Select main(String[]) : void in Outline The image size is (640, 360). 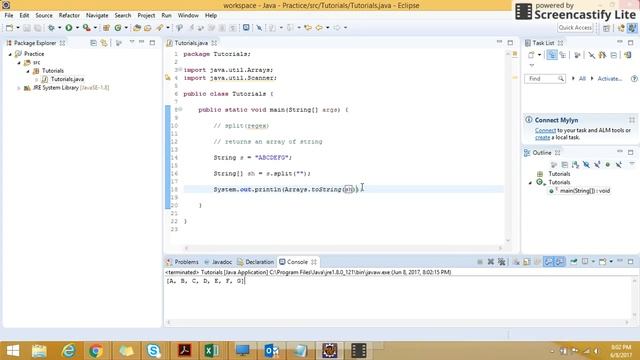(584, 191)
